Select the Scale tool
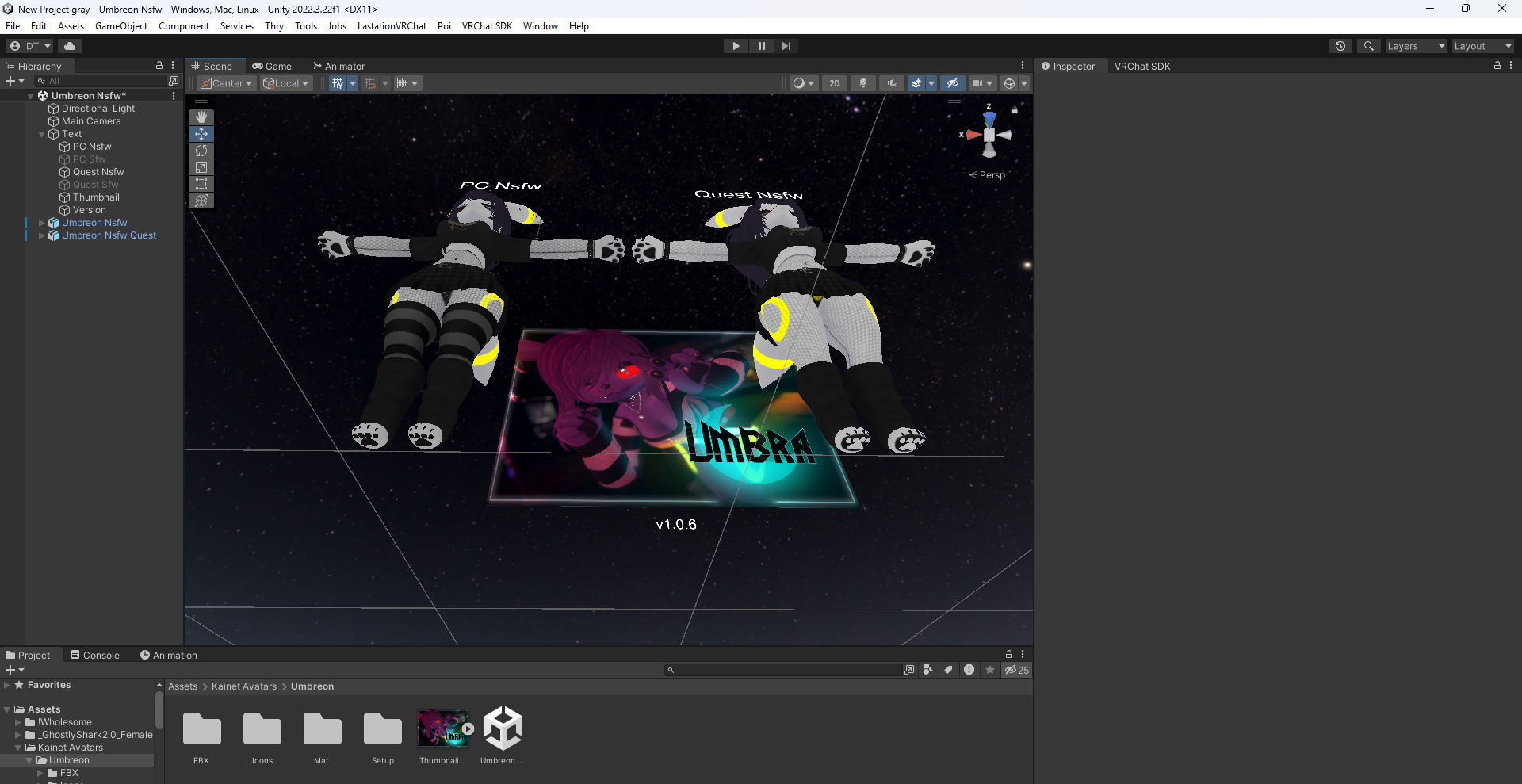This screenshot has height=784, width=1522. 201,167
